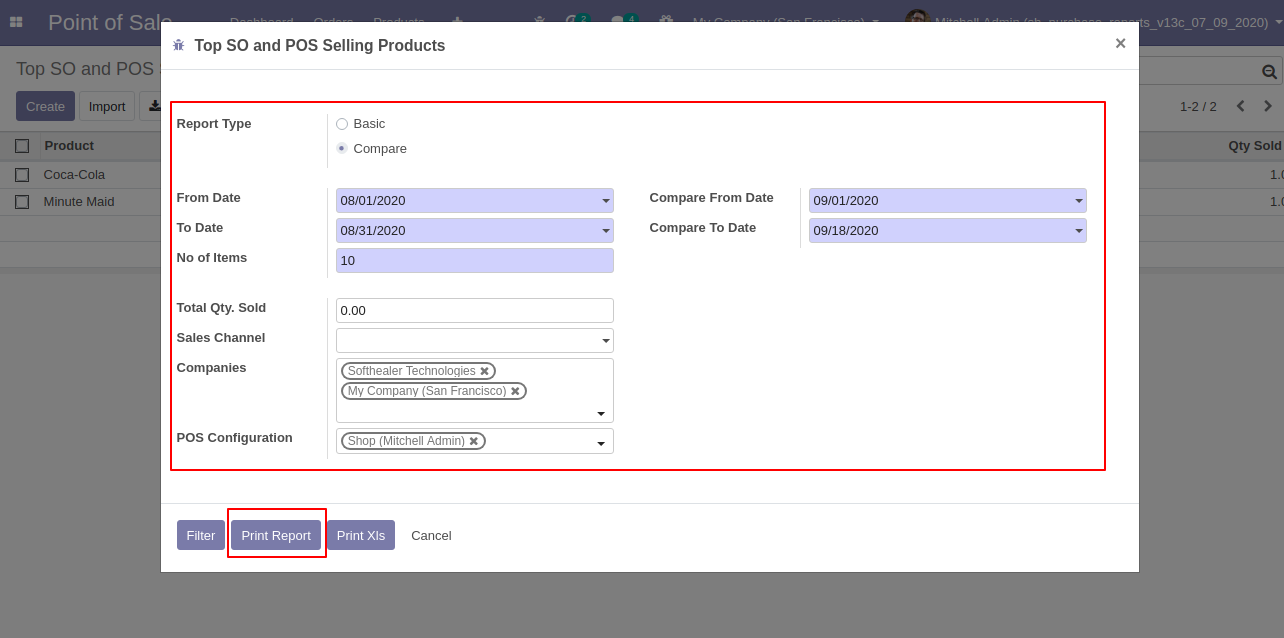1284x638 pixels.
Task: Click the bug icon in dialog title
Action: 178,45
